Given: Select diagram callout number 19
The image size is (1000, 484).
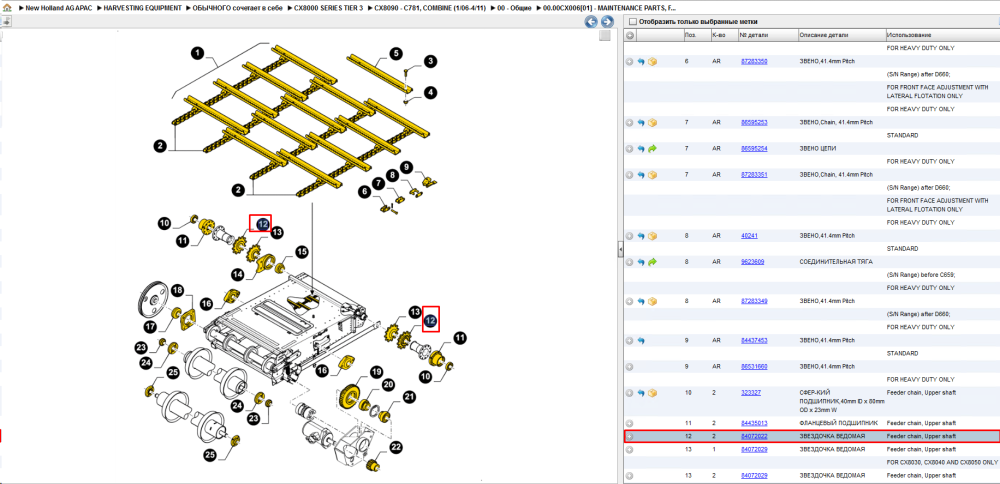Looking at the screenshot, I should pyautogui.click(x=376, y=372).
